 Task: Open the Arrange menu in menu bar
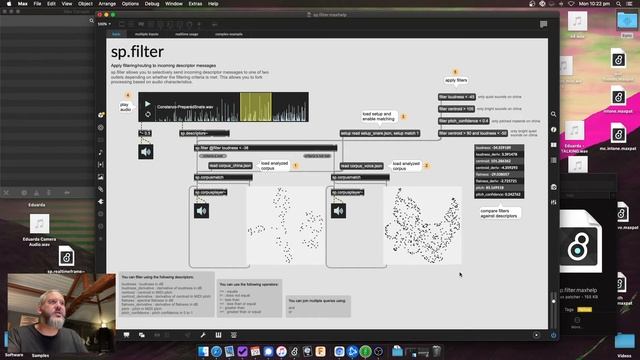click(107, 4)
